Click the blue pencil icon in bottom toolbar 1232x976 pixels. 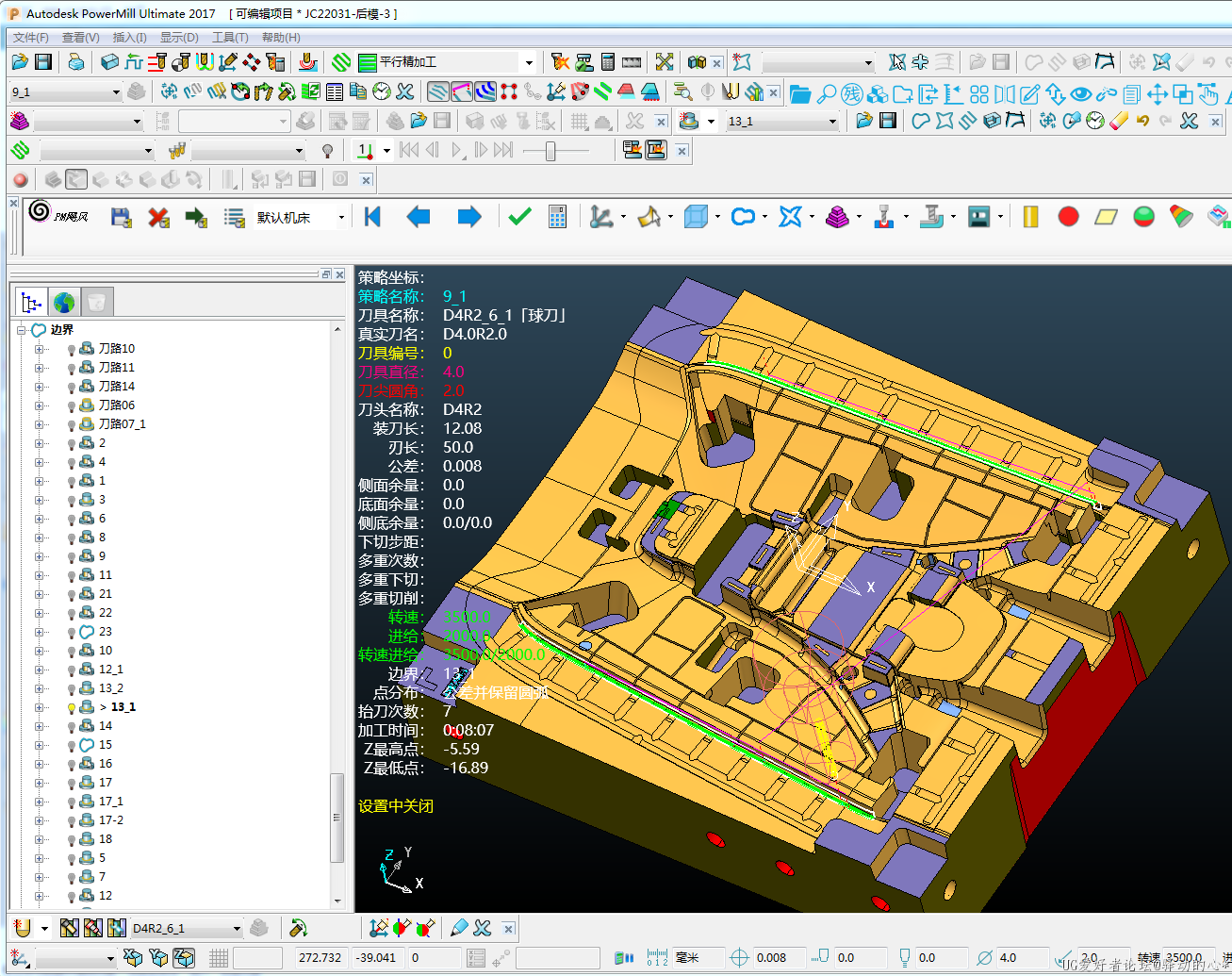(x=459, y=928)
